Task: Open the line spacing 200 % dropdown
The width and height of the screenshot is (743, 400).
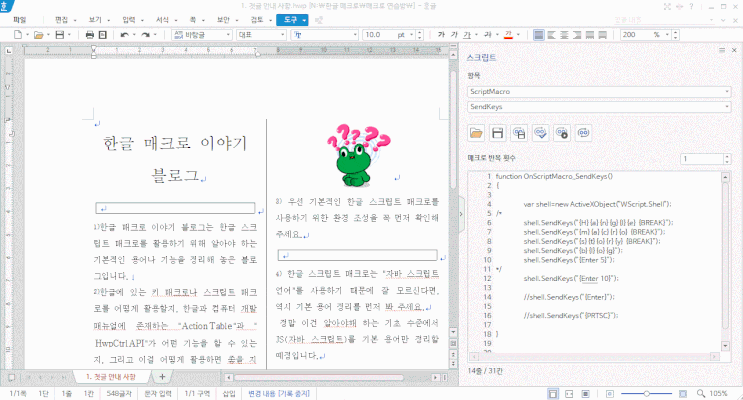Action: tap(667, 35)
